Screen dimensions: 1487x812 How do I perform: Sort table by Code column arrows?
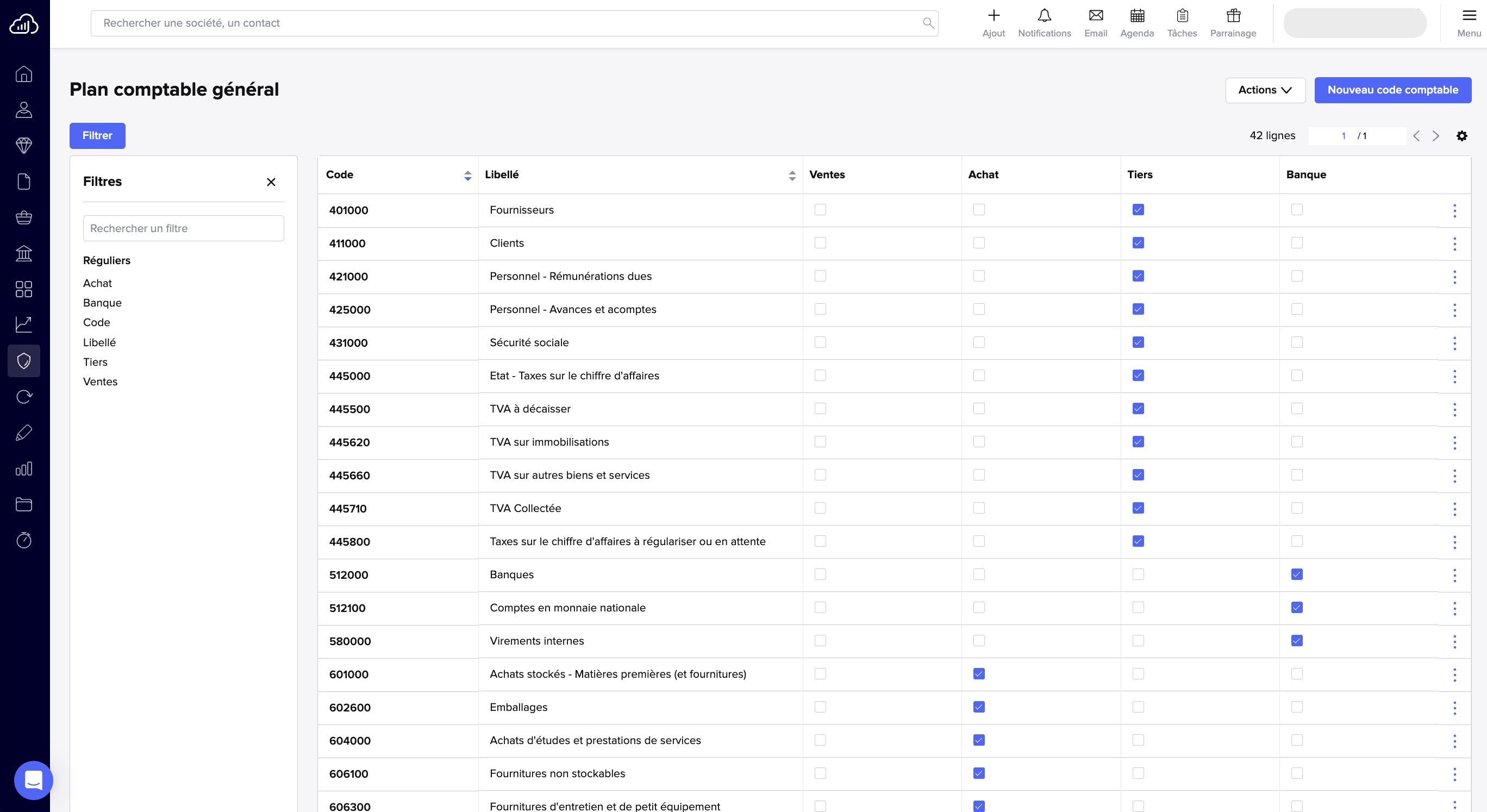467,176
